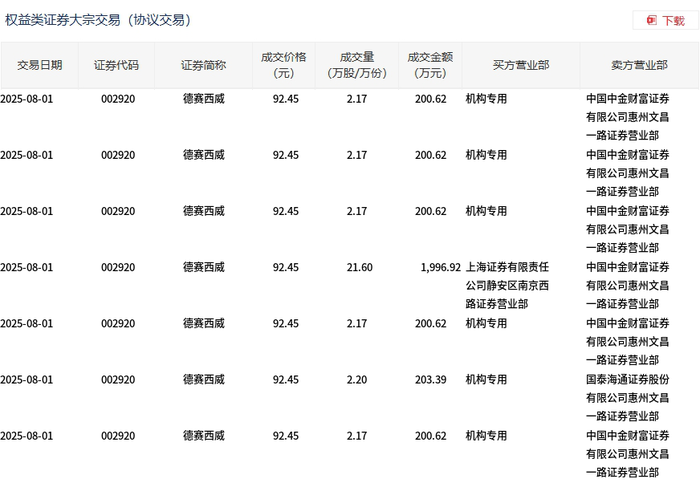Click the red download file icon
The image size is (700, 483).
point(651,20)
